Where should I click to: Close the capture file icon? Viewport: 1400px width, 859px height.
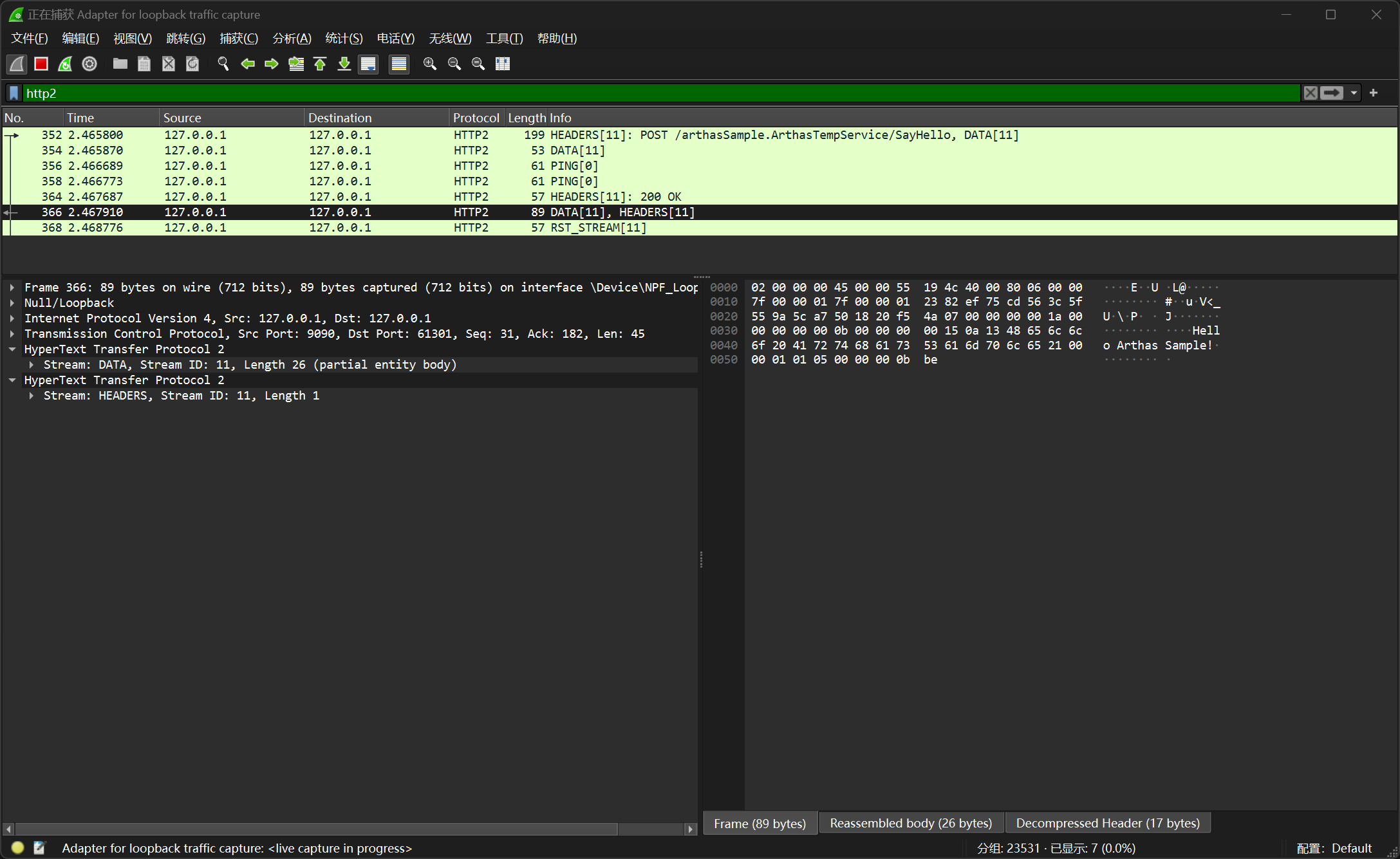(x=168, y=64)
